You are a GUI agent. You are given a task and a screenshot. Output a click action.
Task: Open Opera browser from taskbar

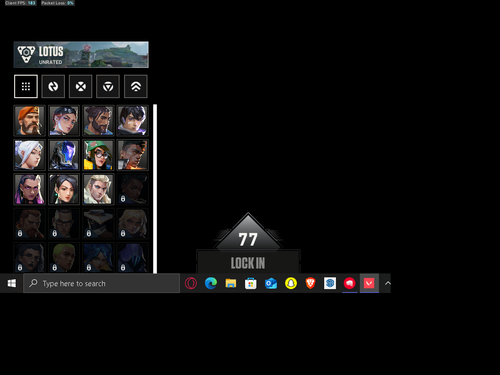191,283
